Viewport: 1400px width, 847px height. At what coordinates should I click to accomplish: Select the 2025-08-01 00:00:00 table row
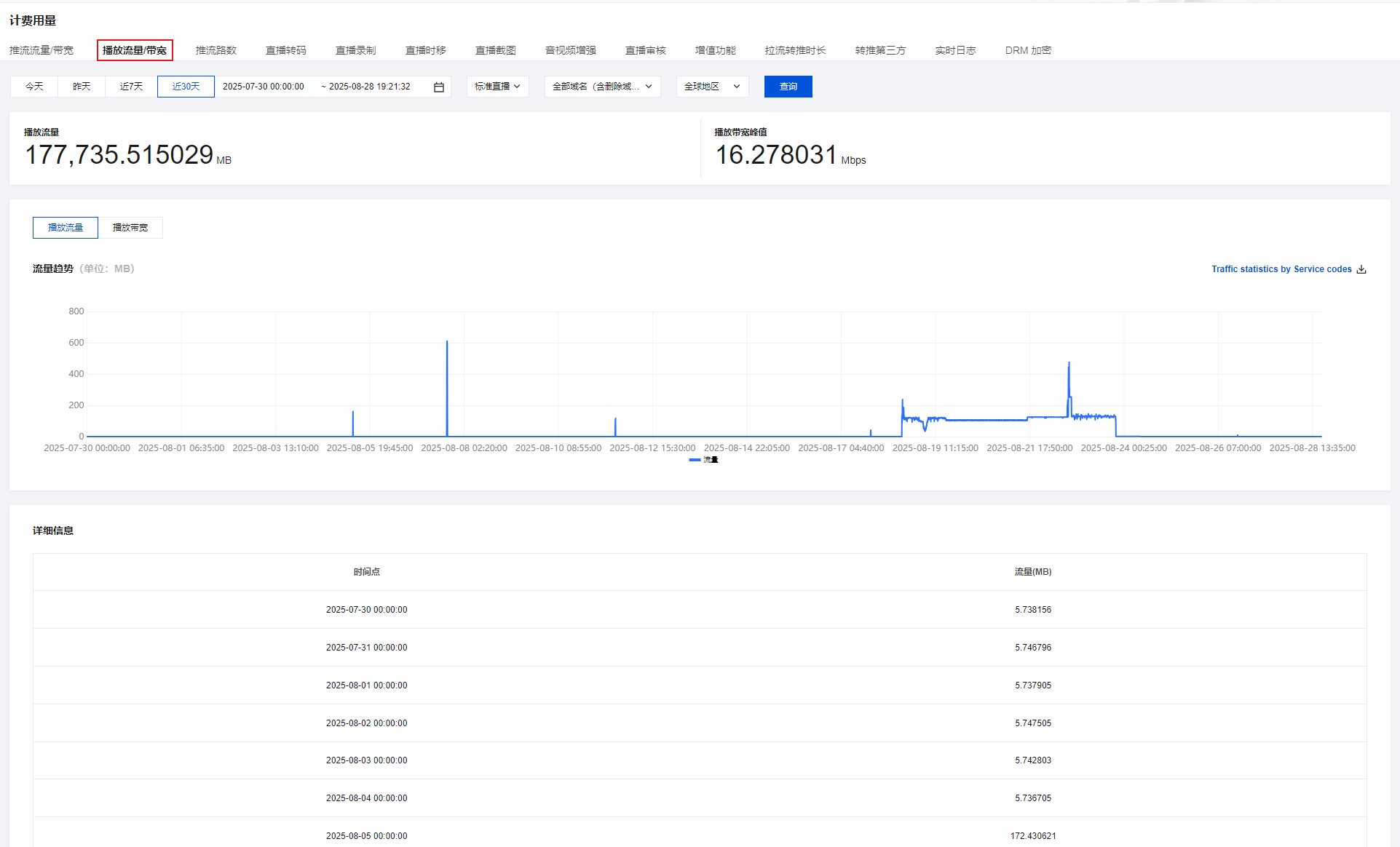click(x=700, y=685)
